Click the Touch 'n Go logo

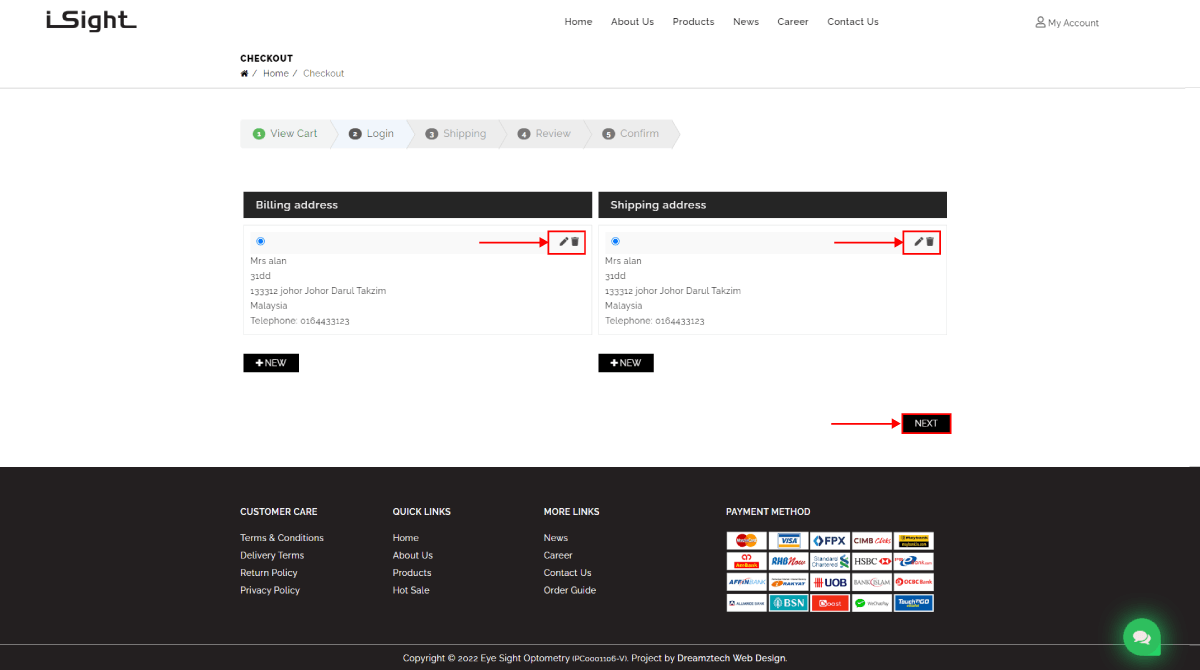tap(914, 603)
